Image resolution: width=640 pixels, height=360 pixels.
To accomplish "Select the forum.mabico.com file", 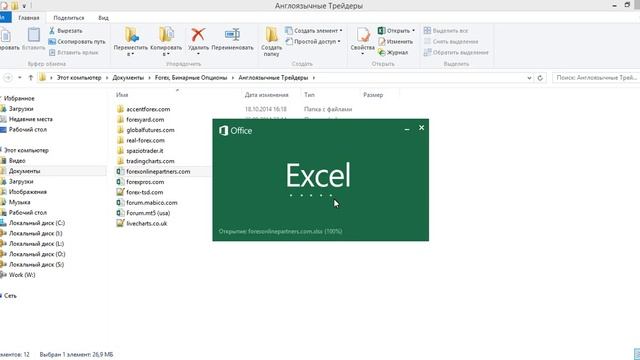I will [151, 202].
